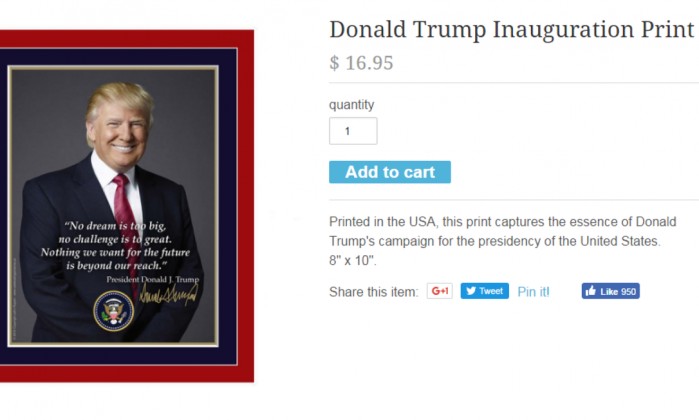Click the "Printed in the USA" description
The width and height of the screenshot is (699, 420).
coord(503,231)
